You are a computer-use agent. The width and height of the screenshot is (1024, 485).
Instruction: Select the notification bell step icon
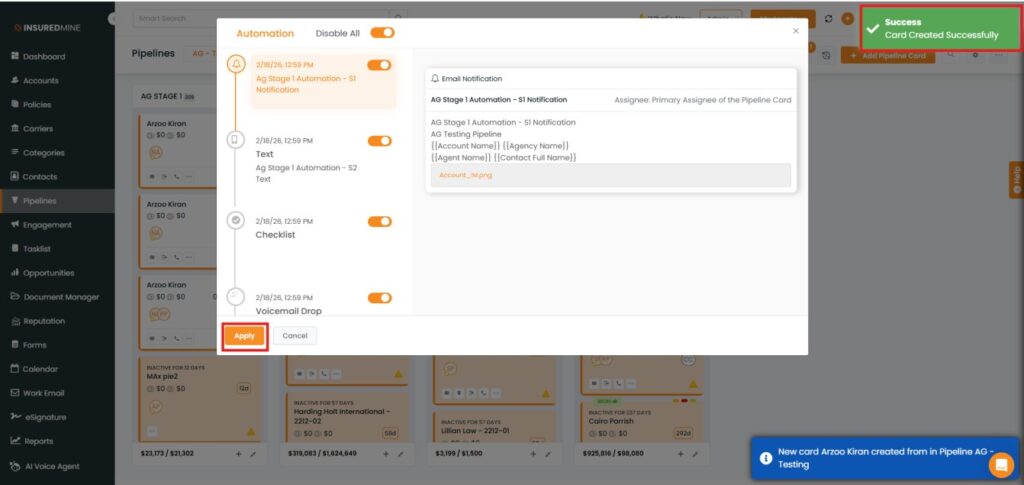click(236, 65)
